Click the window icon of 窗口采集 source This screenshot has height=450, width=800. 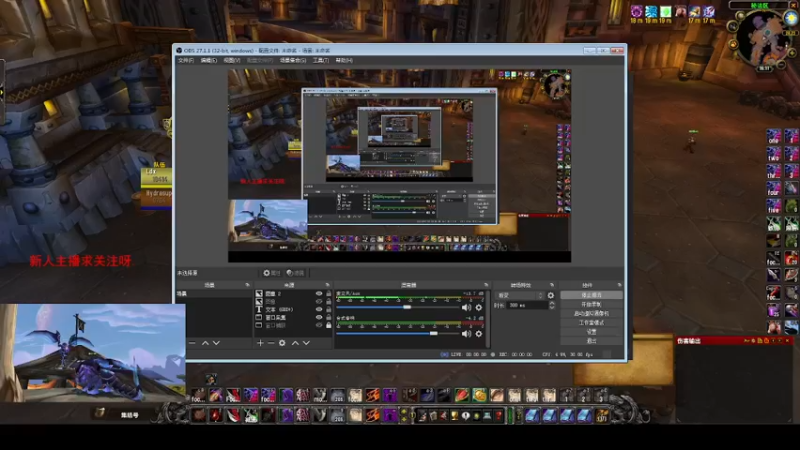259,317
